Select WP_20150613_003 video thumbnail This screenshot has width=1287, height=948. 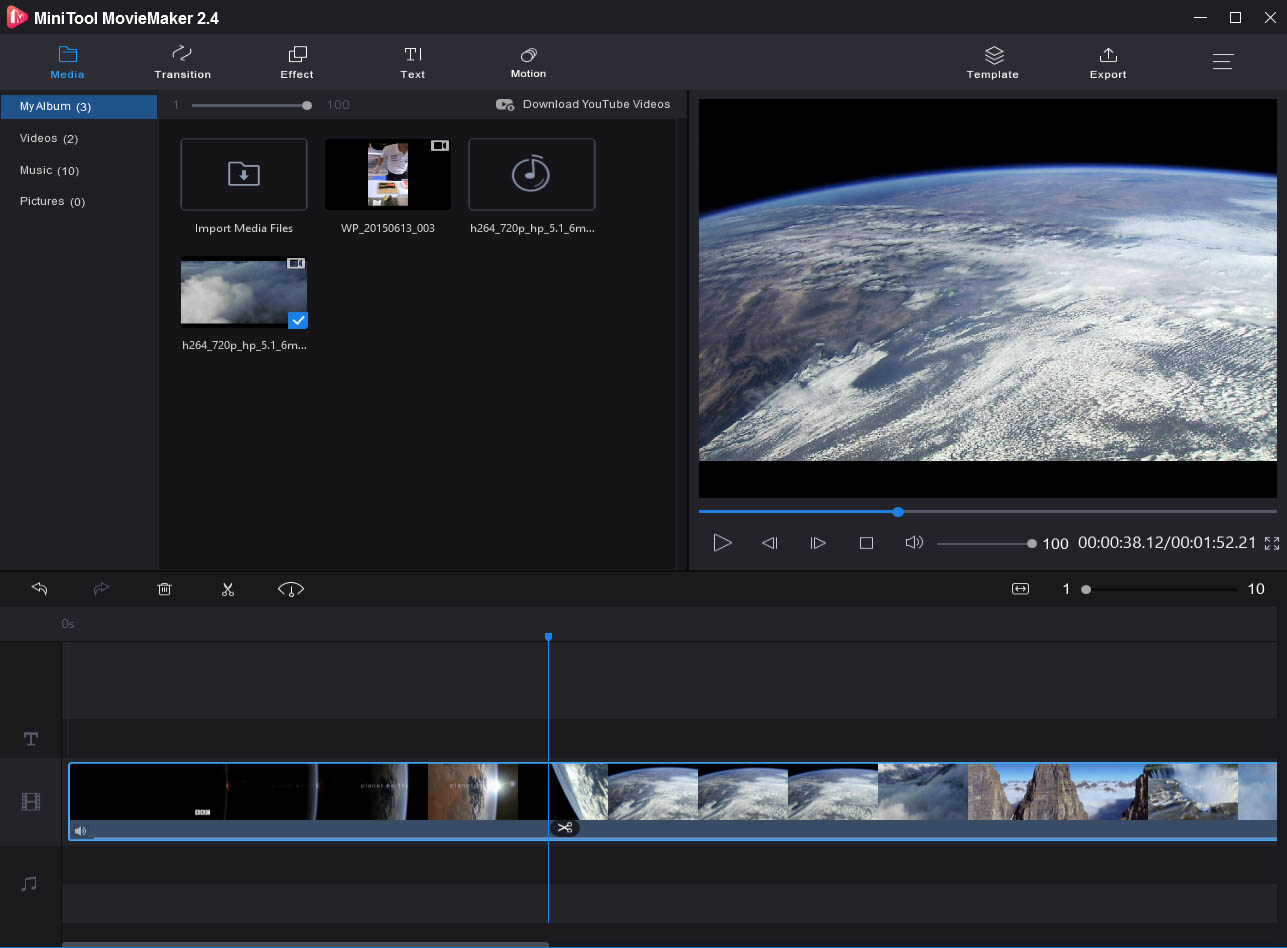point(388,174)
